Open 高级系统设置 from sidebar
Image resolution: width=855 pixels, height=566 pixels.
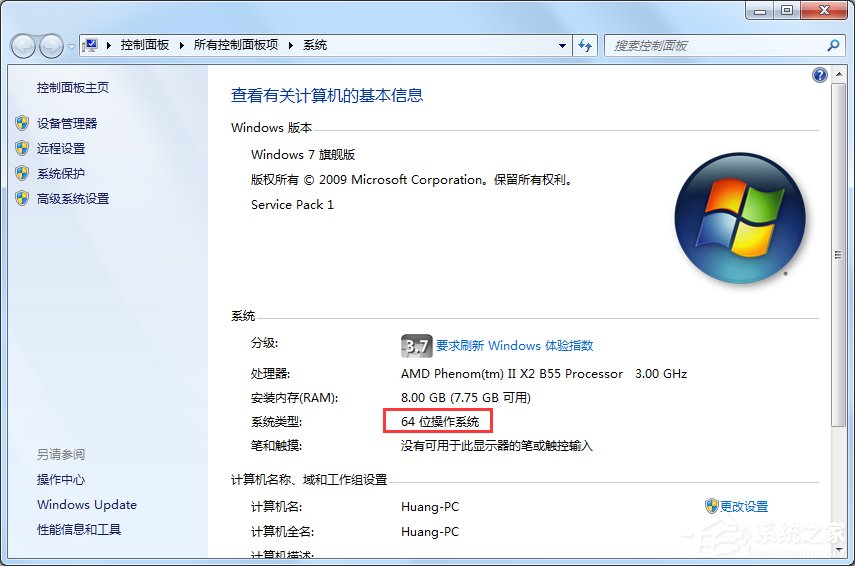(73, 198)
